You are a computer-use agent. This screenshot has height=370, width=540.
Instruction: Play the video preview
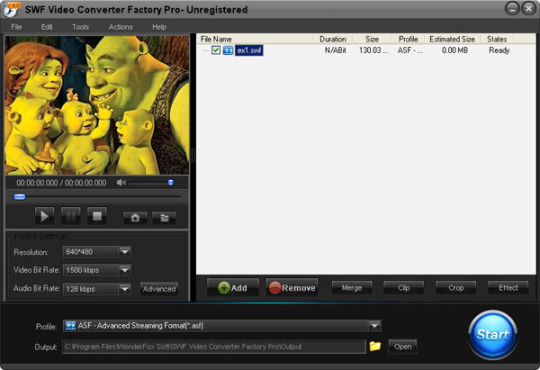pyautogui.click(x=44, y=216)
